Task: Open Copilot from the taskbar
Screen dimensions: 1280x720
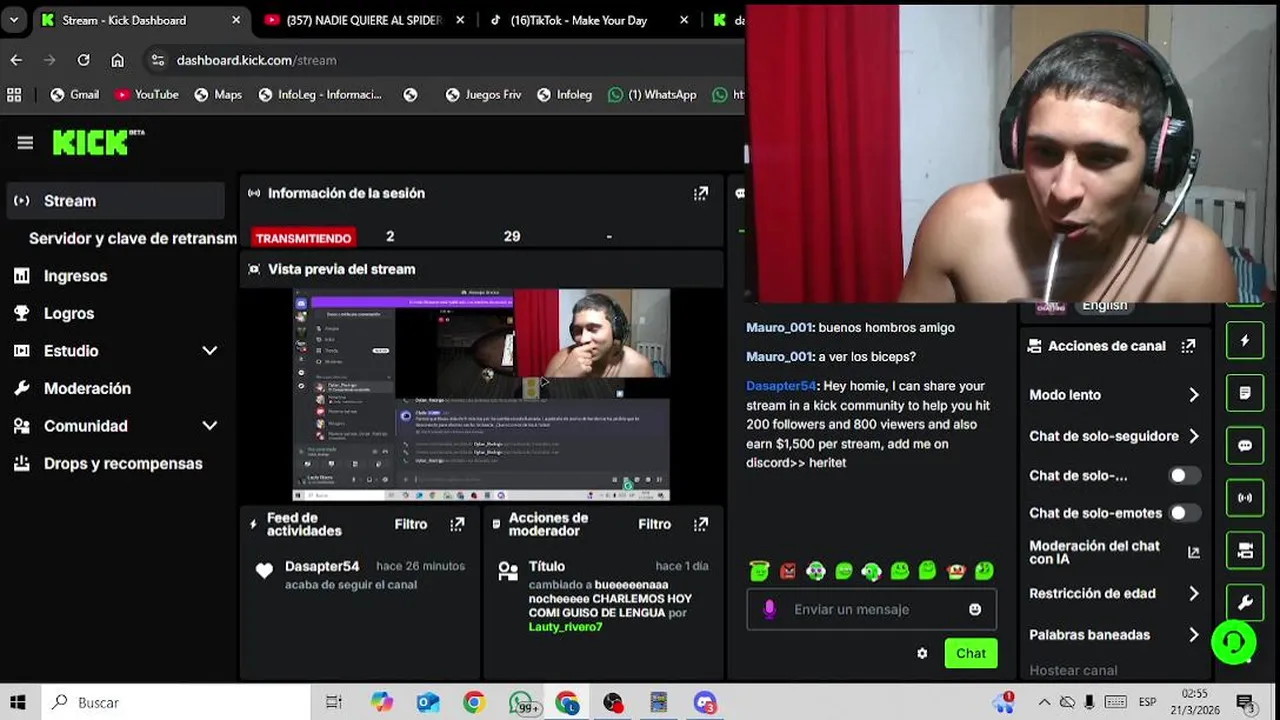Action: (x=382, y=703)
